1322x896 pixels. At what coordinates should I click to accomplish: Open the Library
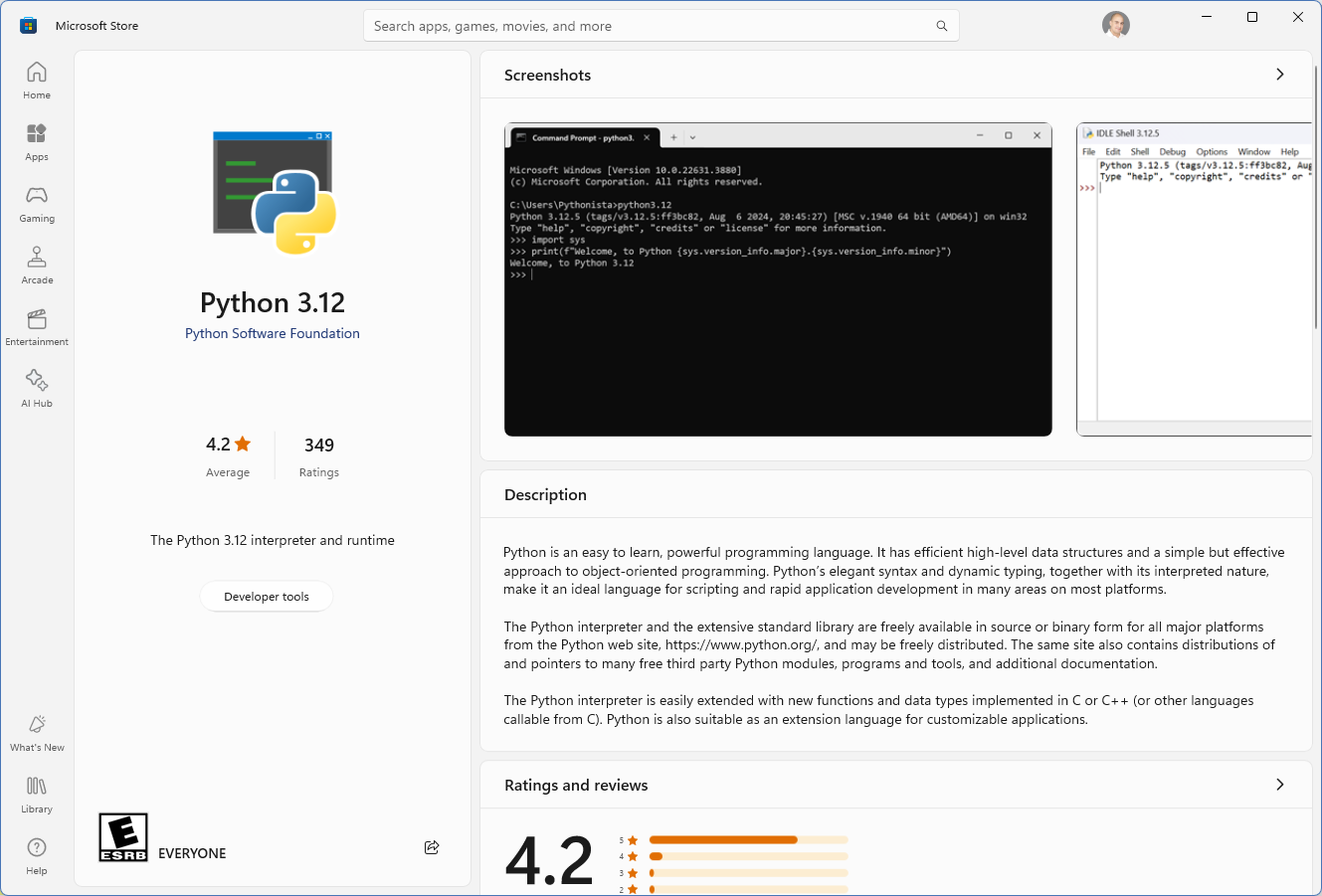[x=37, y=795]
